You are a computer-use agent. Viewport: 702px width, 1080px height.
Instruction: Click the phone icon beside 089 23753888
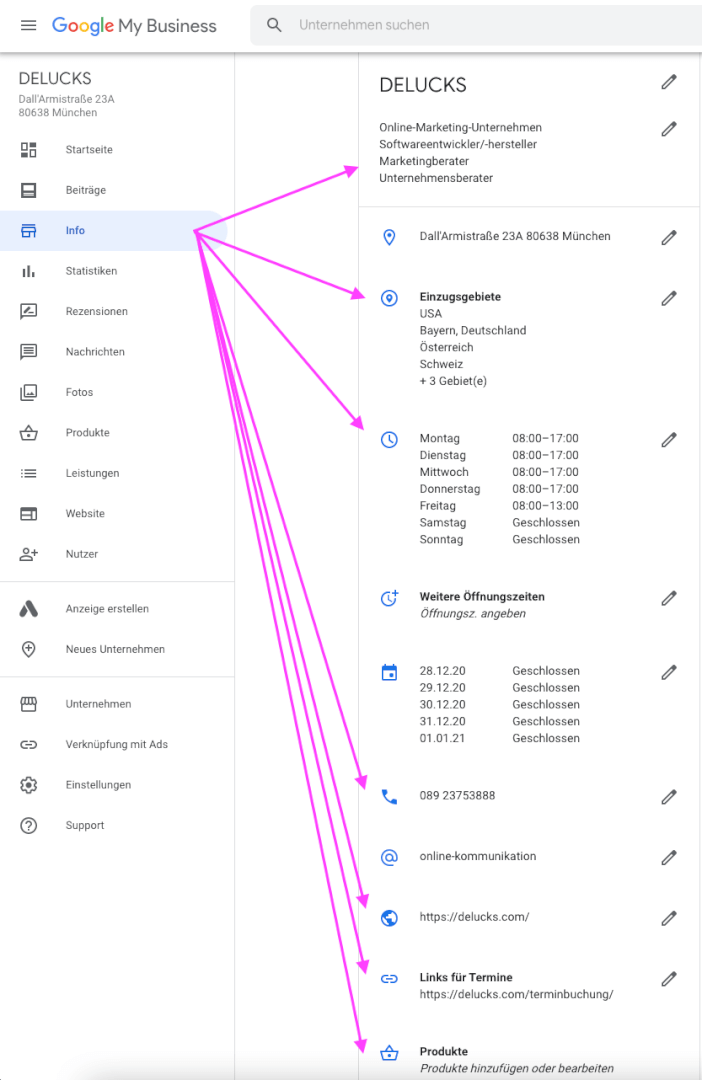[389, 797]
